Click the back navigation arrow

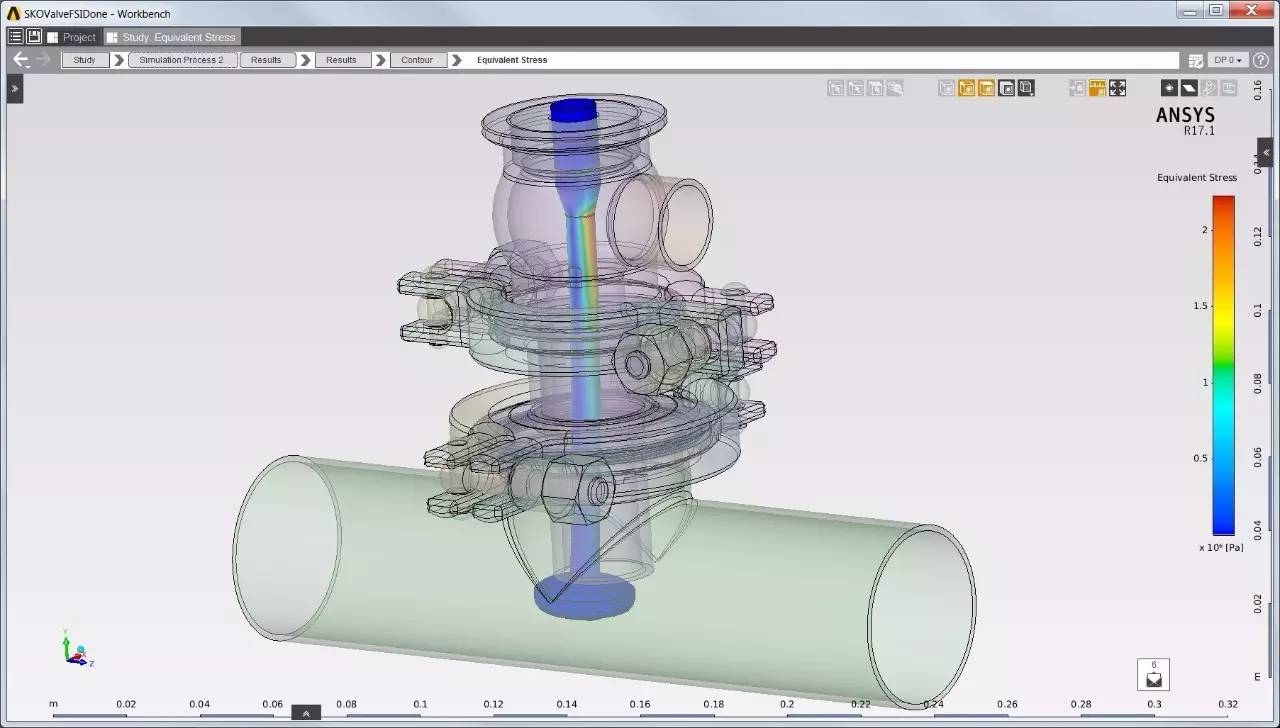click(20, 60)
